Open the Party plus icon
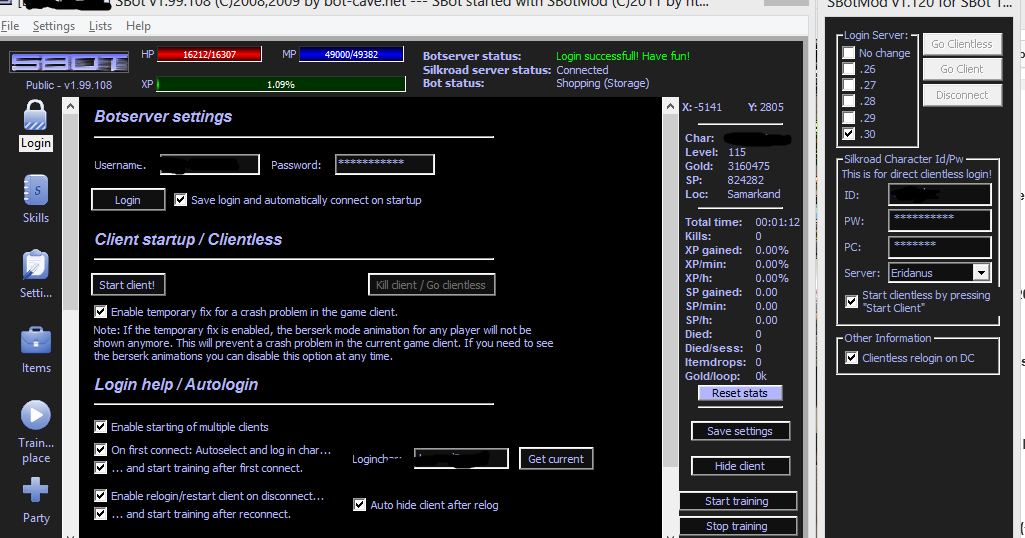Image resolution: width=1025 pixels, height=538 pixels. click(x=35, y=490)
